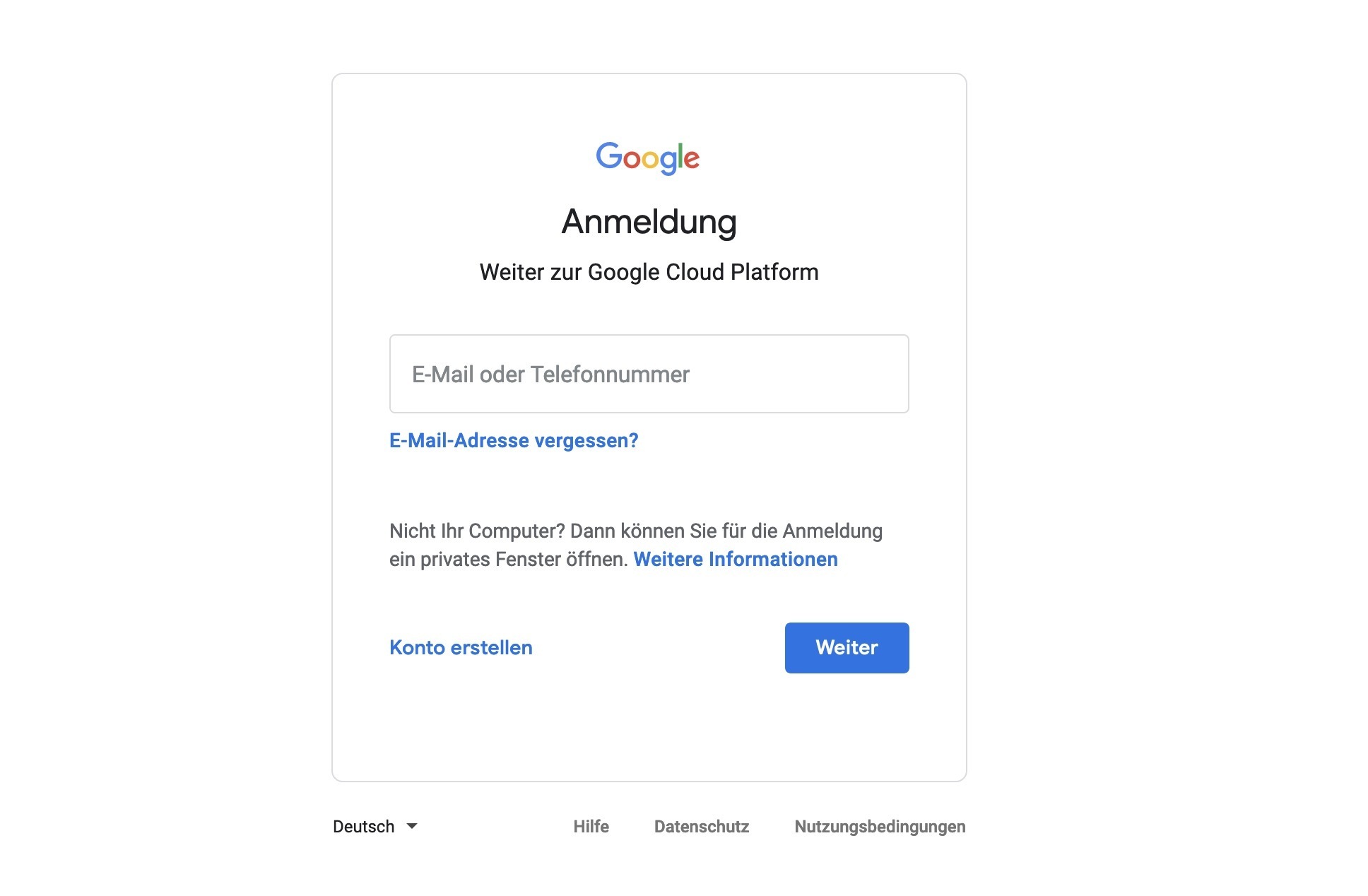Click the blank area inside the sign-in card
Image resolution: width=1368 pixels, height=896 pixels.
[649, 728]
